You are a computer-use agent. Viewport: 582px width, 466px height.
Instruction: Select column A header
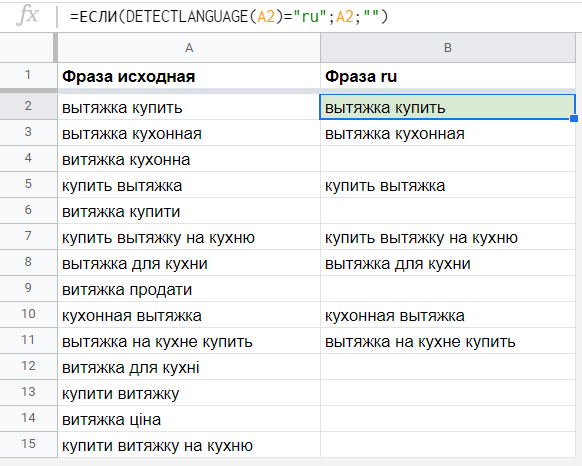(x=189, y=48)
